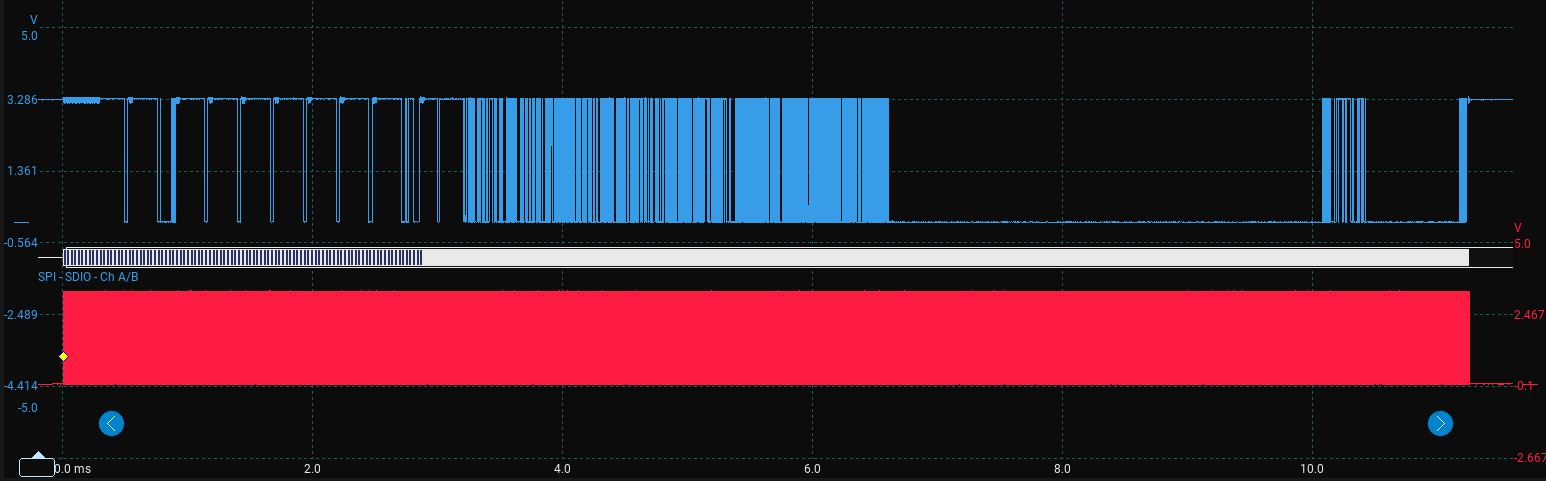
Task: Click the blue '-0.564' axis value
Action: click(20, 242)
